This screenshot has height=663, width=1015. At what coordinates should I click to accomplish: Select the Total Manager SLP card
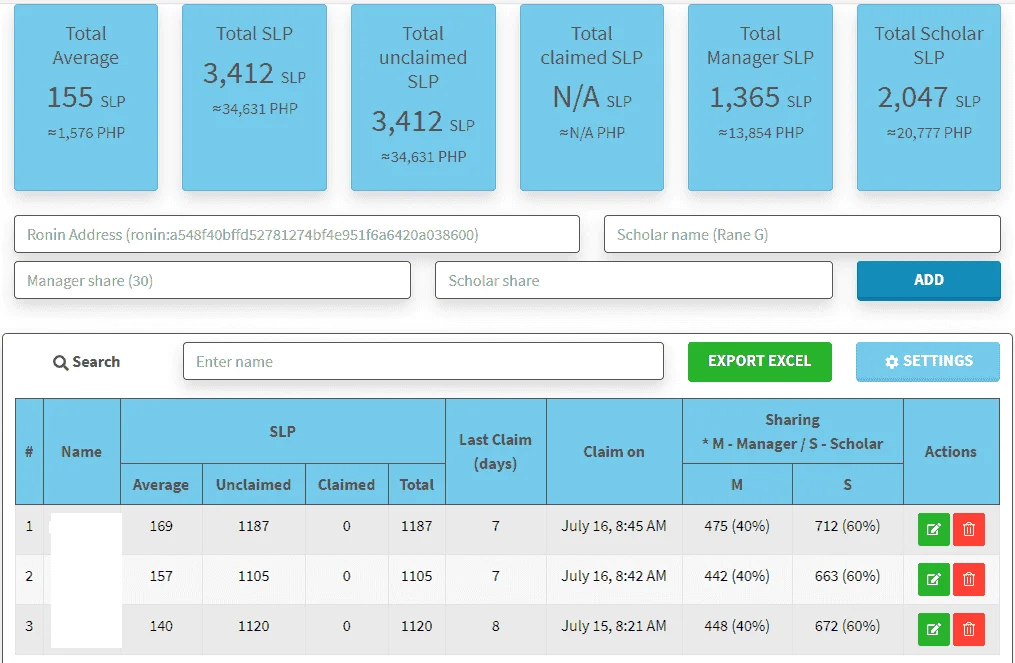click(760, 97)
